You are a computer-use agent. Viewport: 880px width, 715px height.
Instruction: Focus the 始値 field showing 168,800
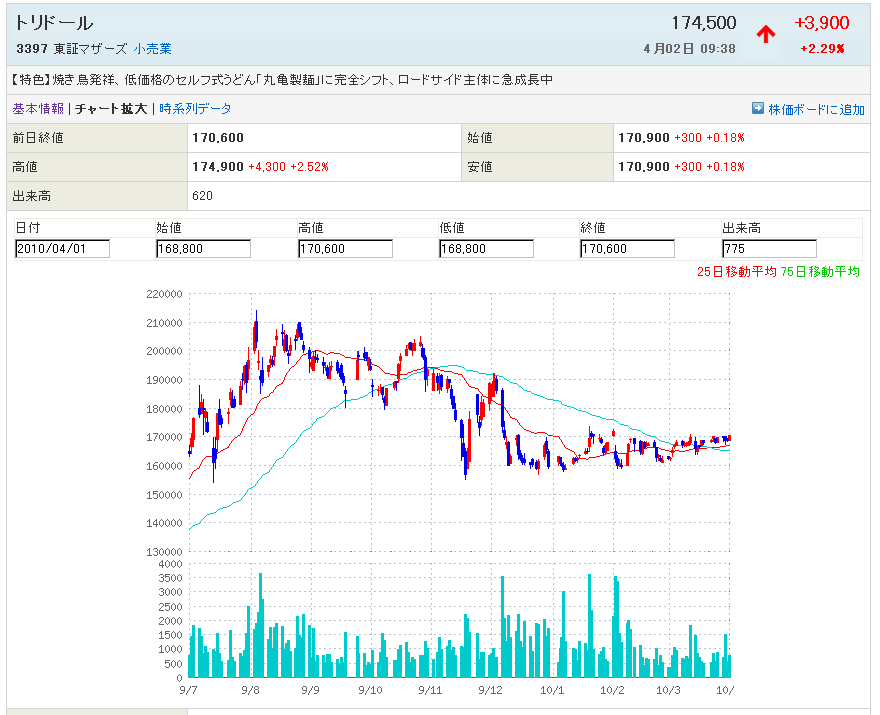coord(203,249)
